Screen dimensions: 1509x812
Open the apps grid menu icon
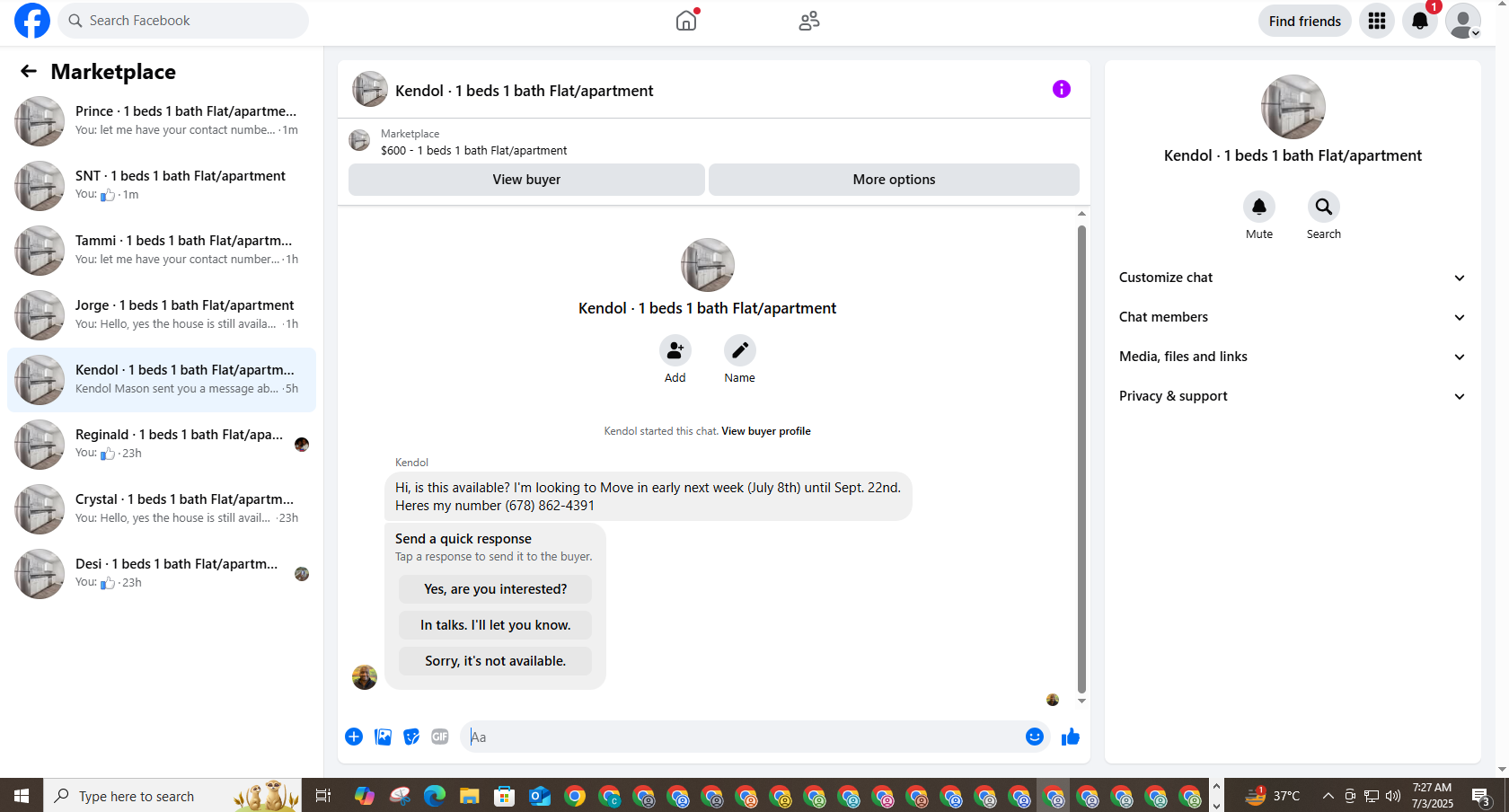point(1377,21)
